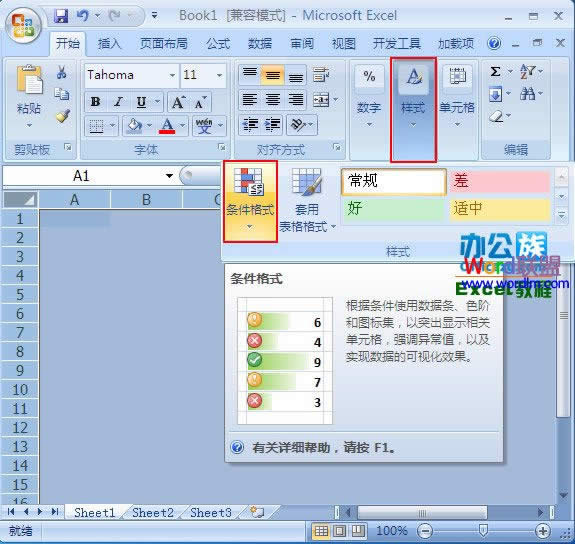Align text left

pyautogui.click(x=250, y=99)
